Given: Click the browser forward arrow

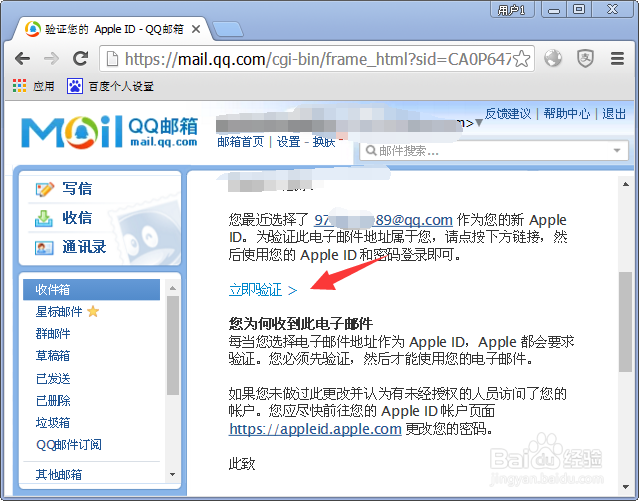Looking at the screenshot, I should tap(51, 59).
